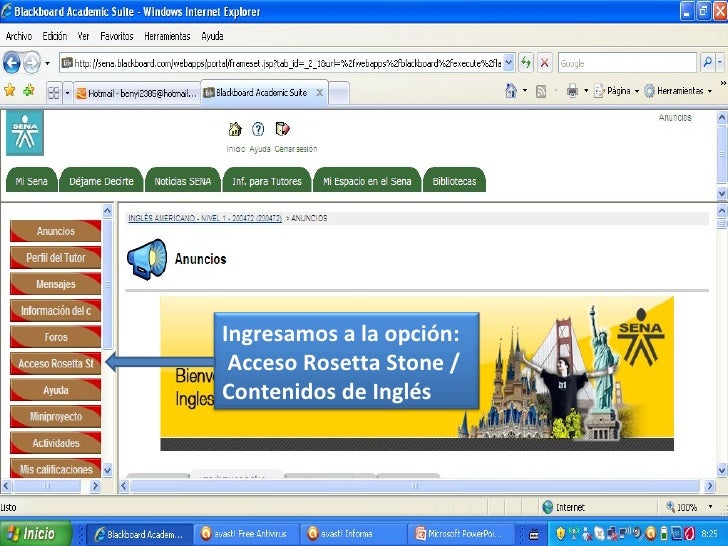728x546 pixels.
Task: Select the Mi Sena tab
Action: (32, 181)
